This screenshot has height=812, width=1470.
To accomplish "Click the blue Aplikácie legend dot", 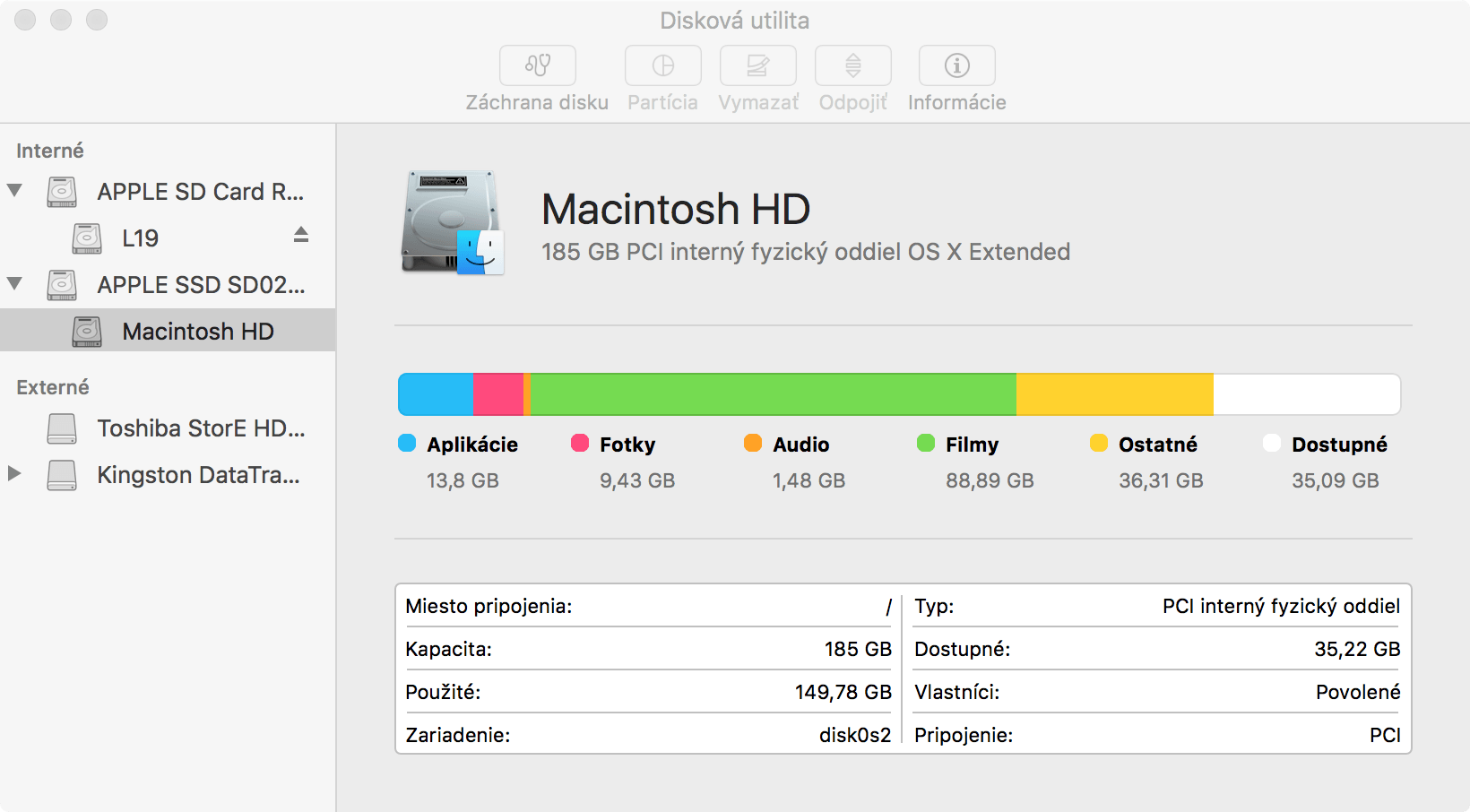I will point(407,443).
